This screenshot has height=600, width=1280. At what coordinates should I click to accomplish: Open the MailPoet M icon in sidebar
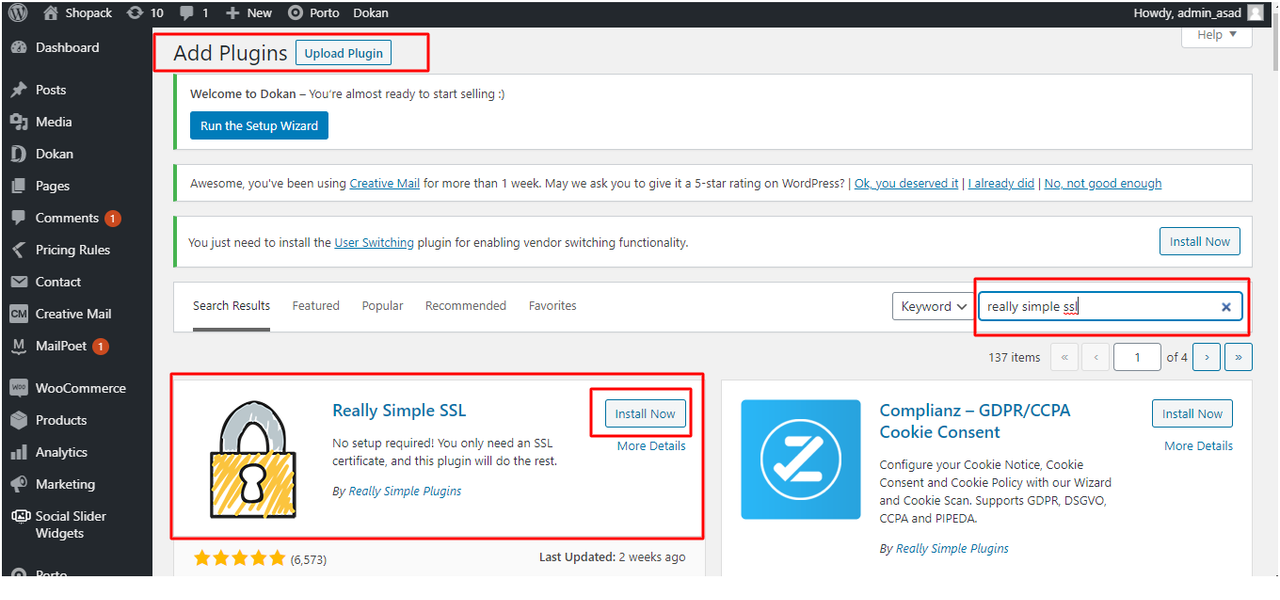19,346
